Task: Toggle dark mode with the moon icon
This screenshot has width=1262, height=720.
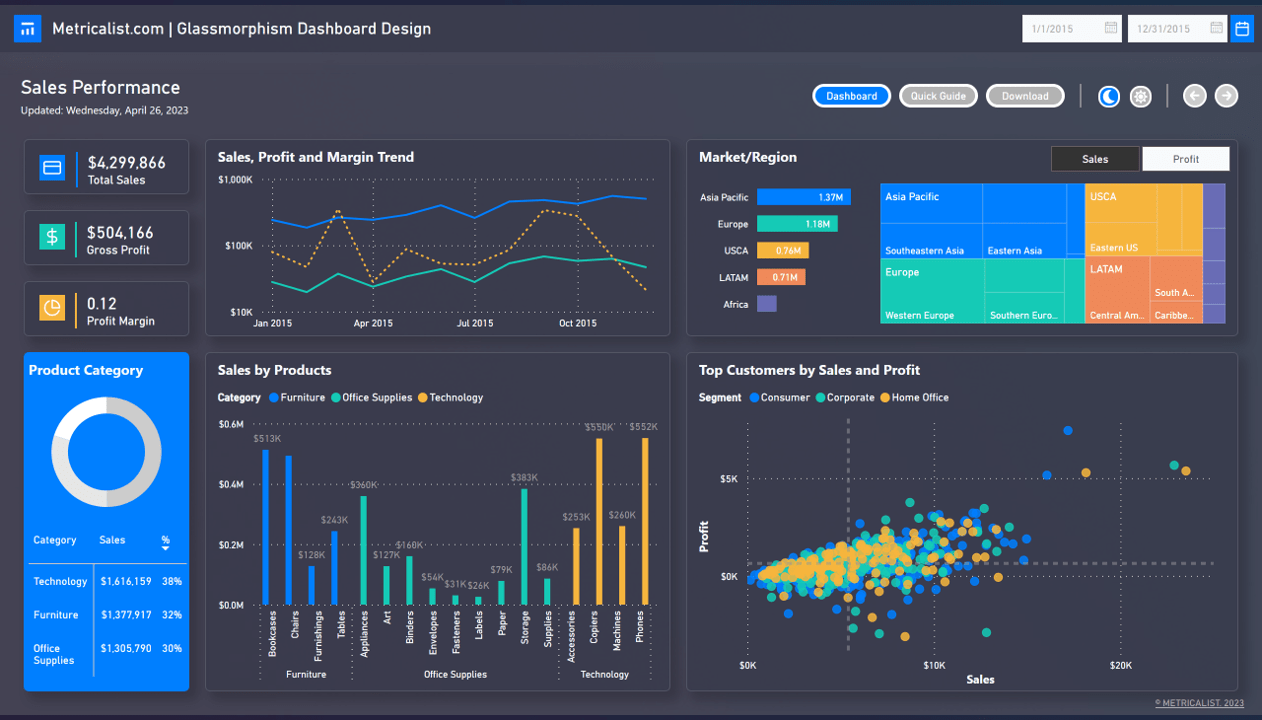Action: coord(1108,96)
